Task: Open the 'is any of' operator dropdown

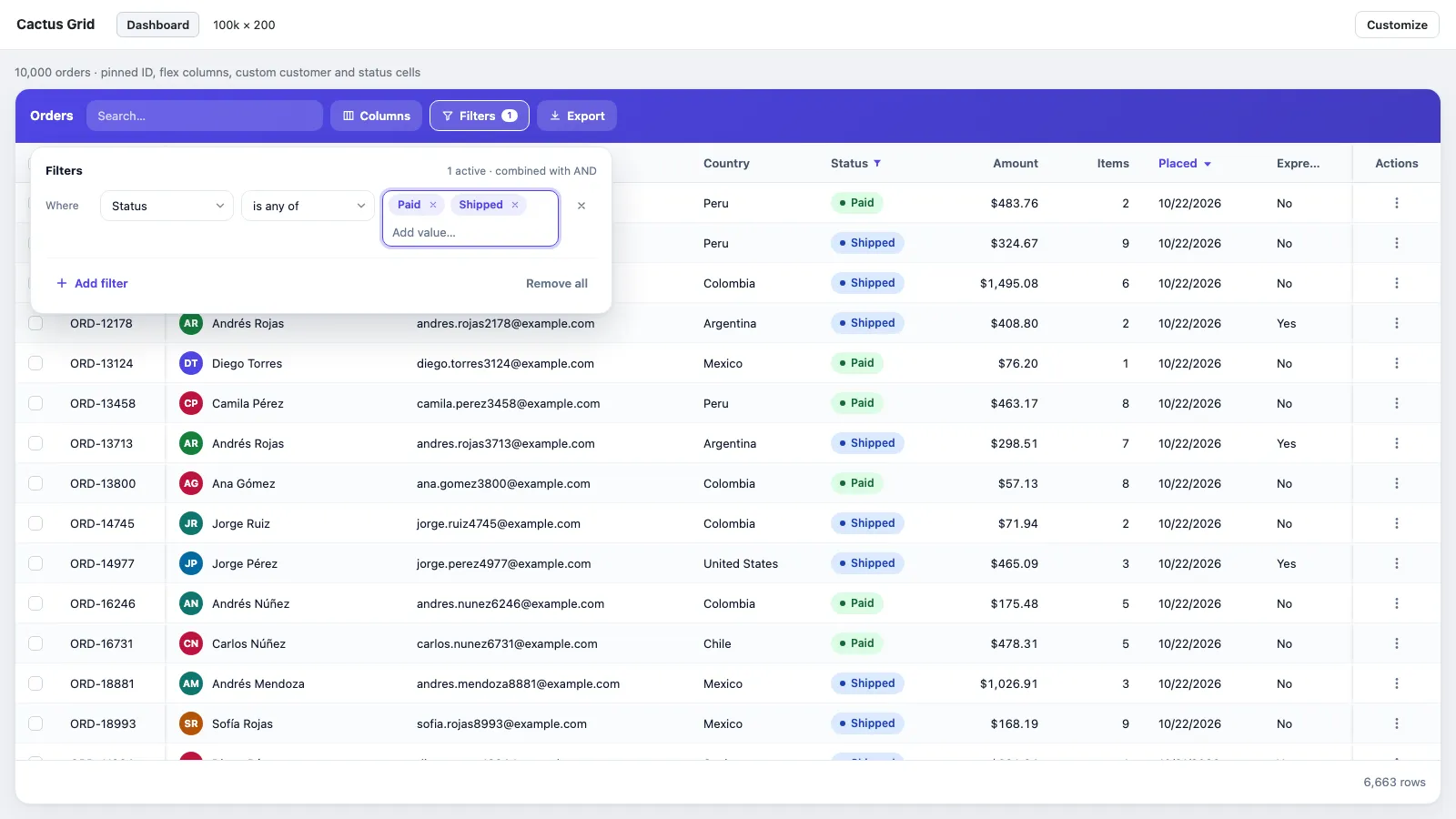Action: (x=308, y=206)
